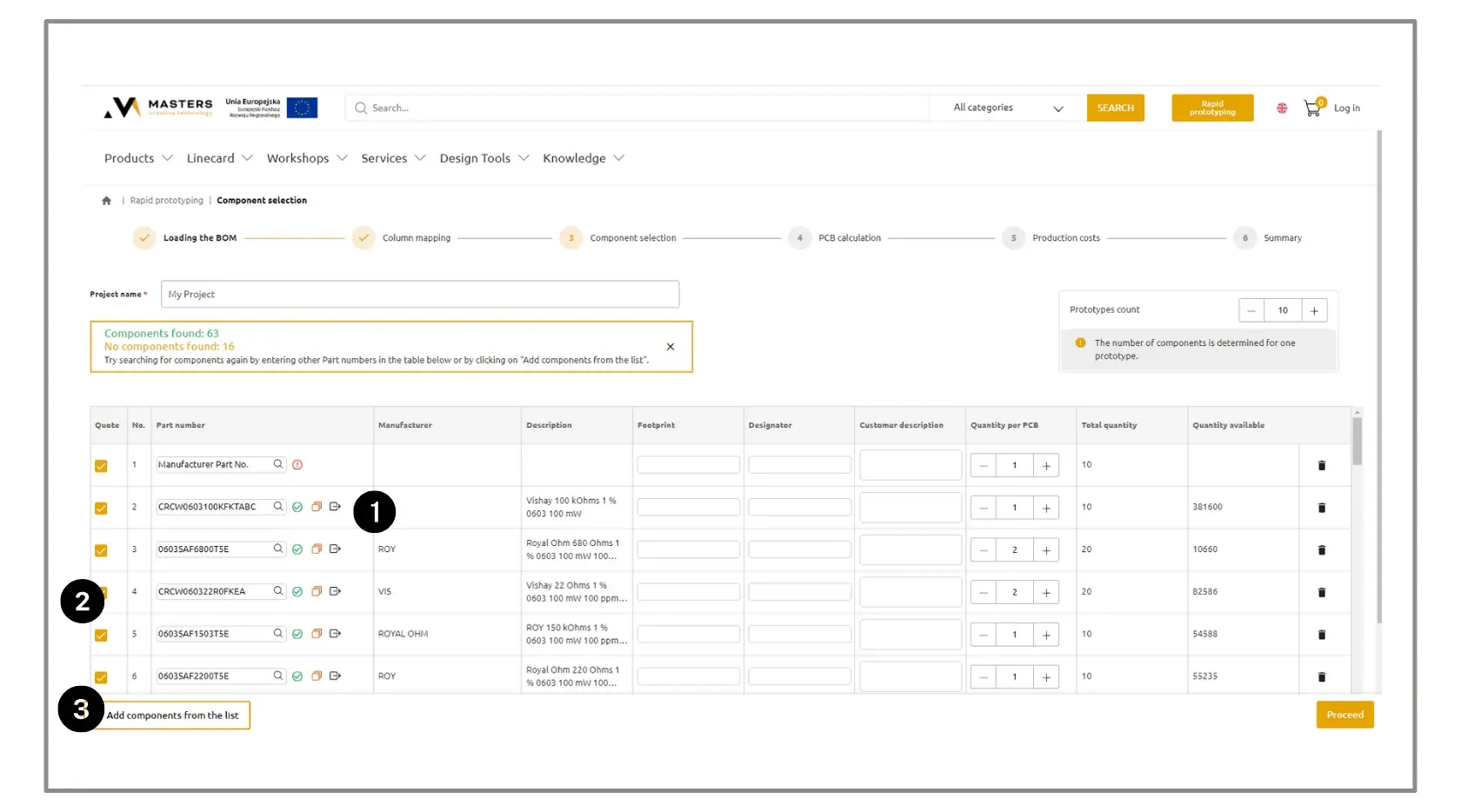
Task: Open the language selector flag icon
Action: [x=1282, y=109]
